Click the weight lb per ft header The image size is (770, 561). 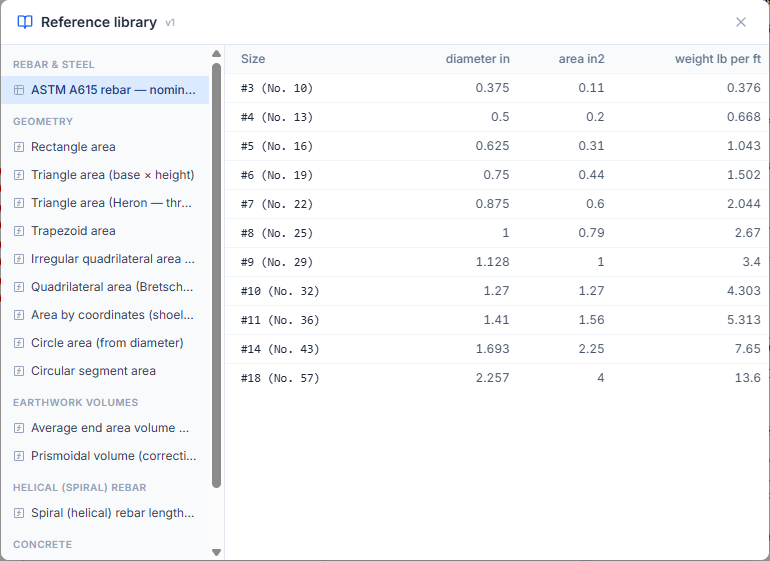pyautogui.click(x=717, y=59)
